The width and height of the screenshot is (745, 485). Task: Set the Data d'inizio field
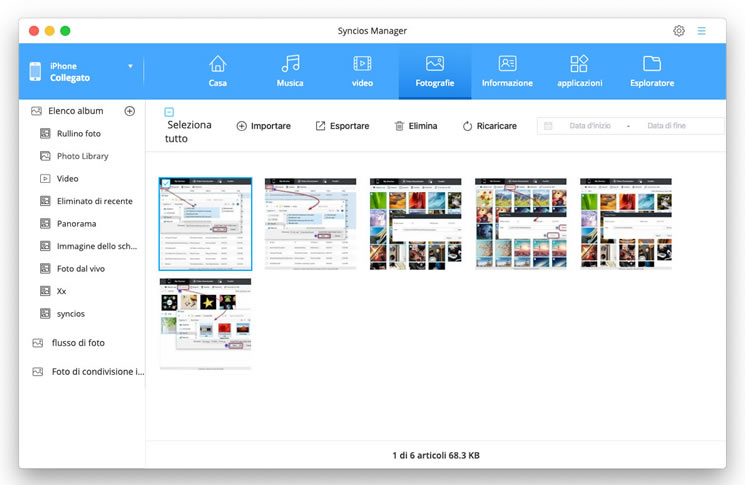[590, 126]
